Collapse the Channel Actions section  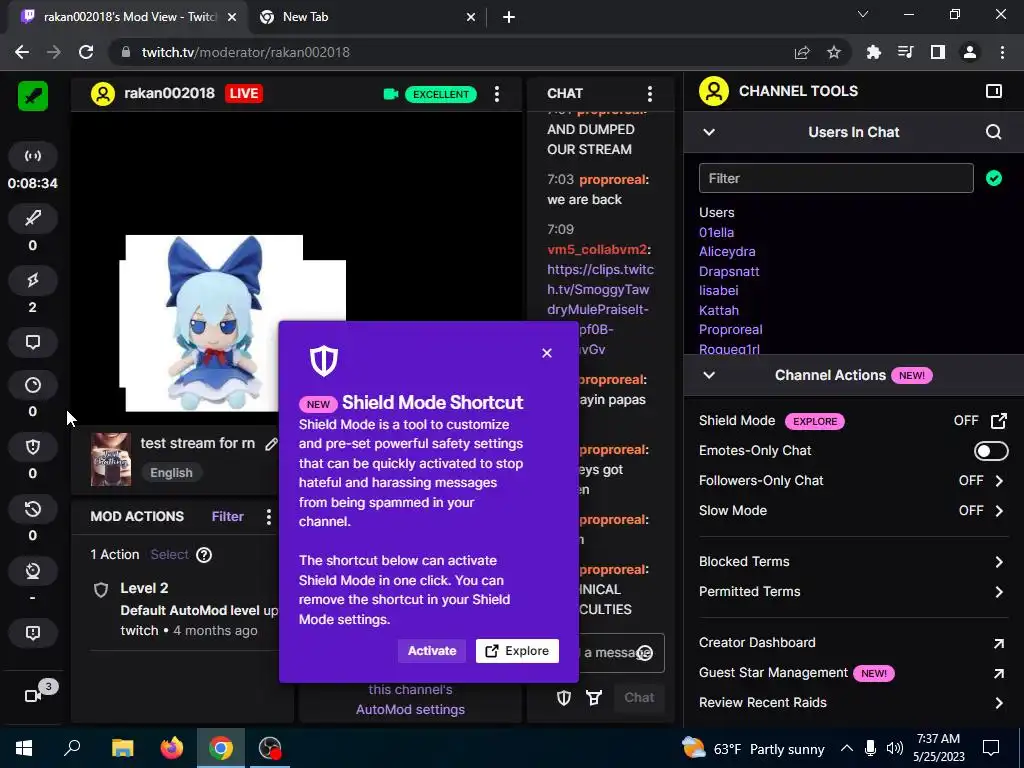point(709,376)
